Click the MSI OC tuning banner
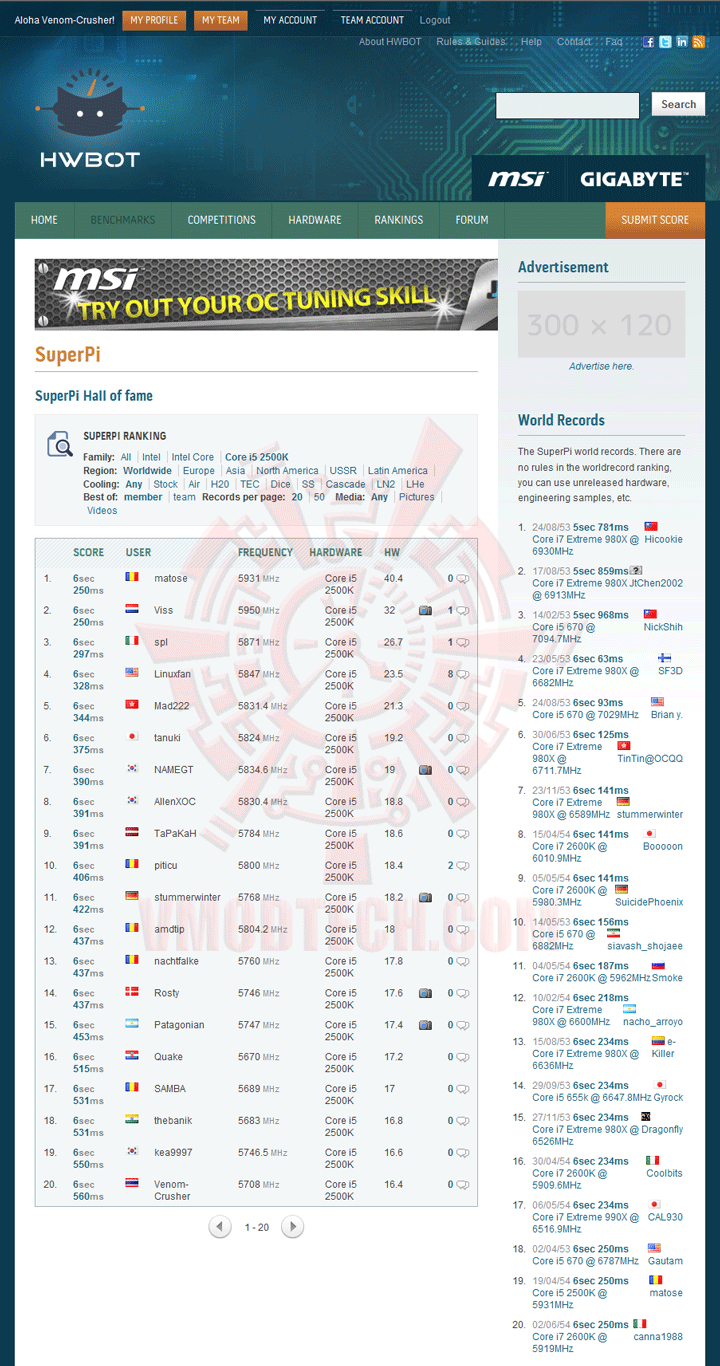Screen dimensions: 720x1366 pyautogui.click(x=266, y=295)
